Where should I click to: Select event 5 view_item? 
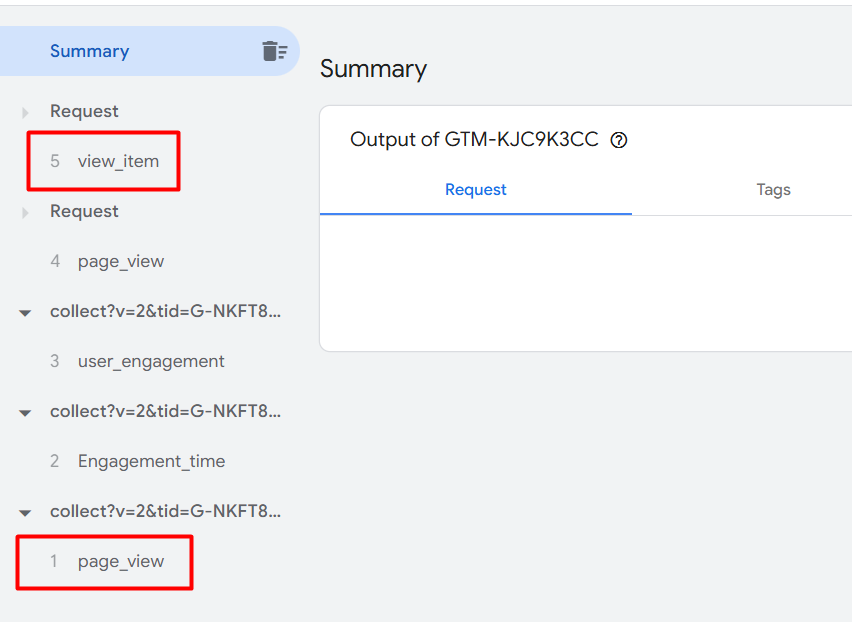[118, 161]
